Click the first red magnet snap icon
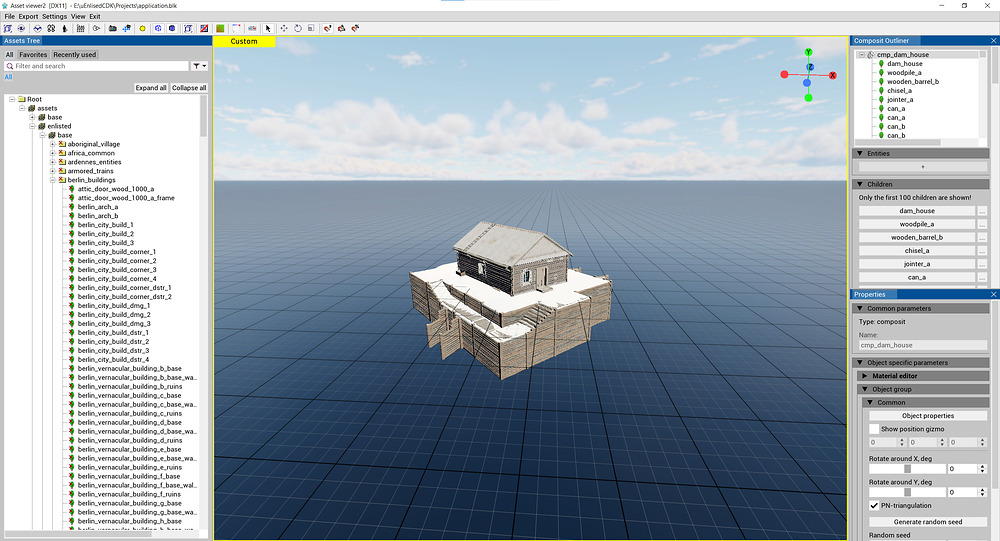 tap(327, 28)
